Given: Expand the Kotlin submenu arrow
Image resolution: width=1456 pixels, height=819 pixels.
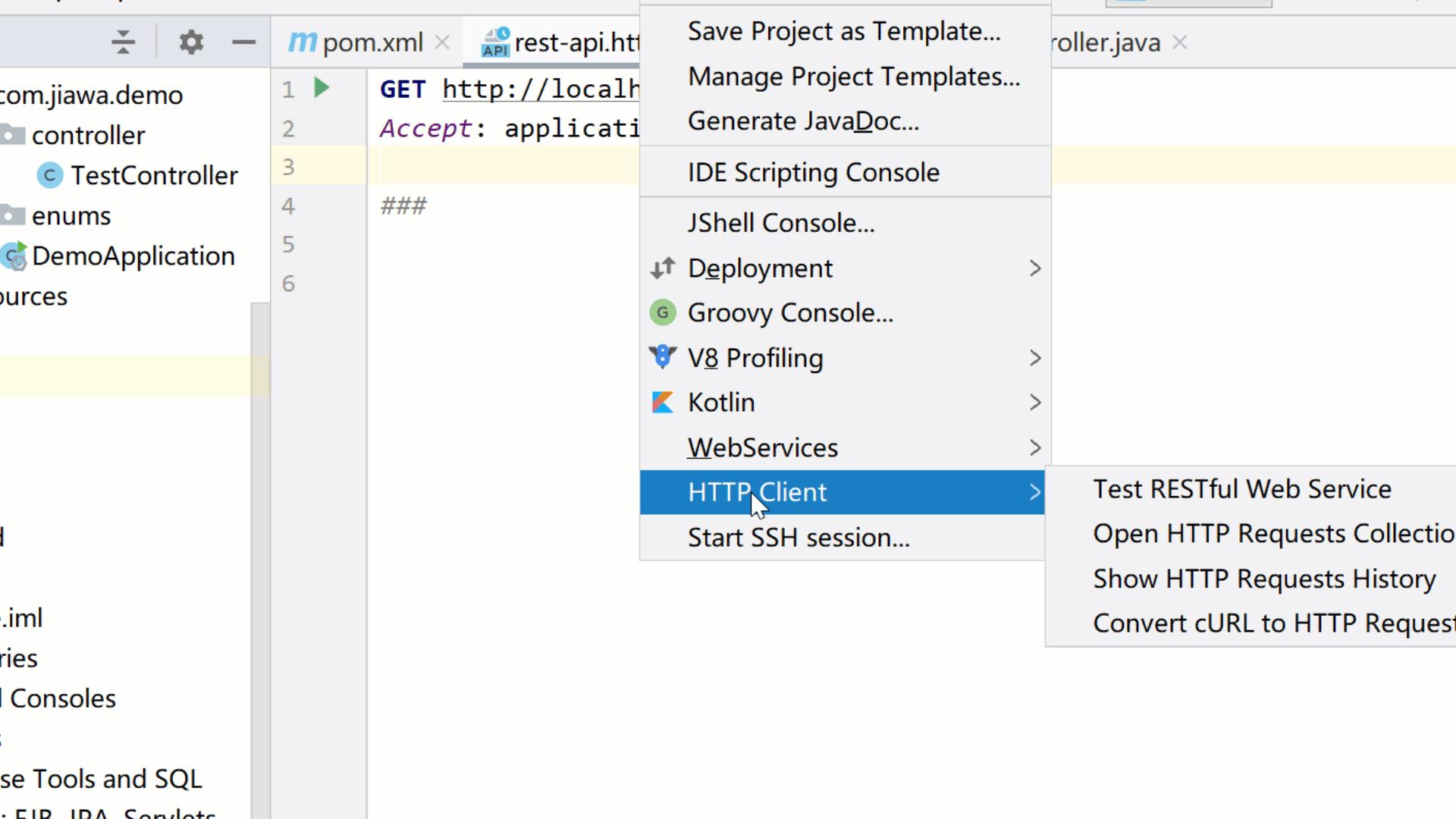Looking at the screenshot, I should pos(1034,402).
